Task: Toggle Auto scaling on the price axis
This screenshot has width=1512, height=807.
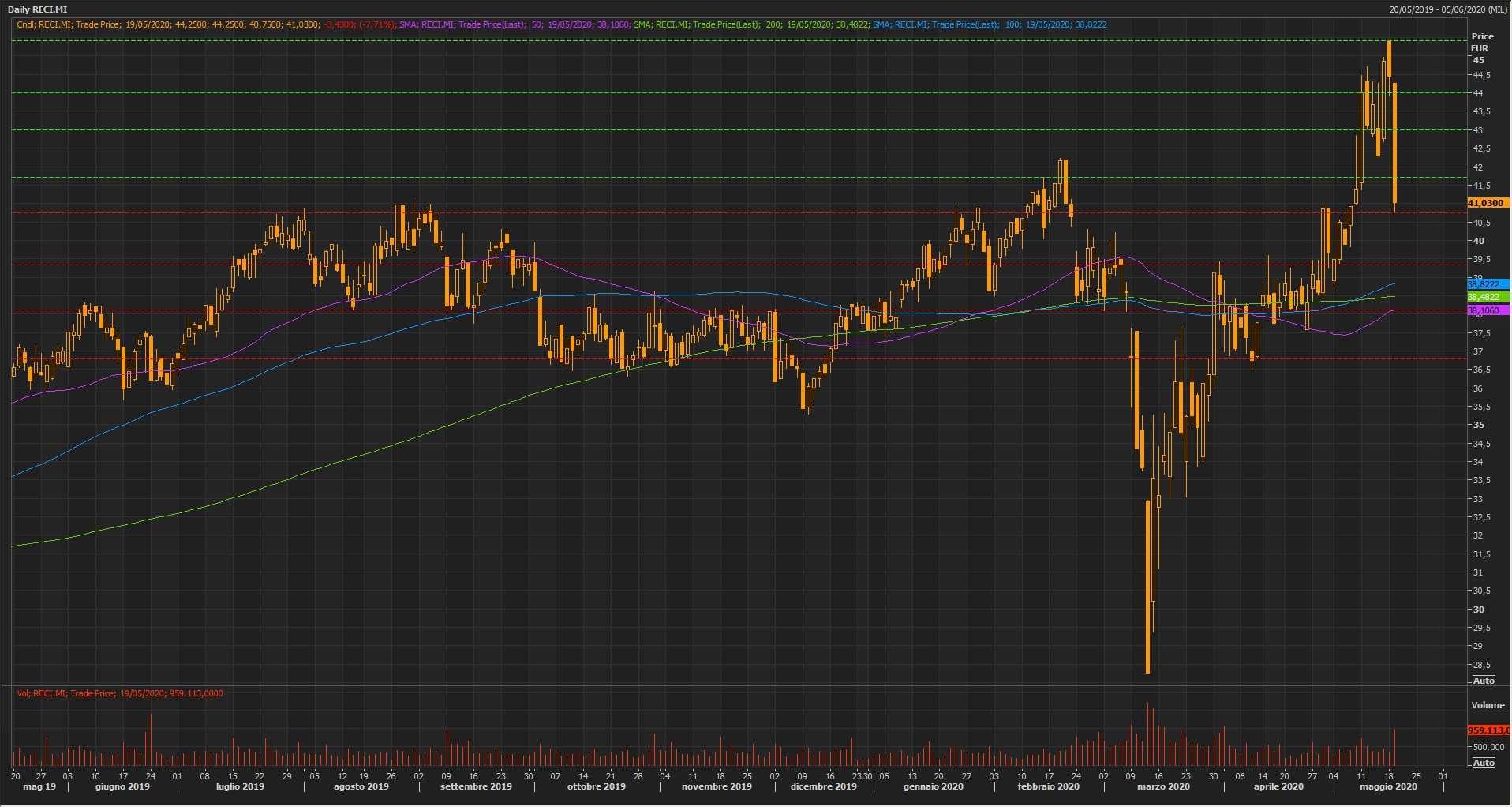Action: [1484, 681]
